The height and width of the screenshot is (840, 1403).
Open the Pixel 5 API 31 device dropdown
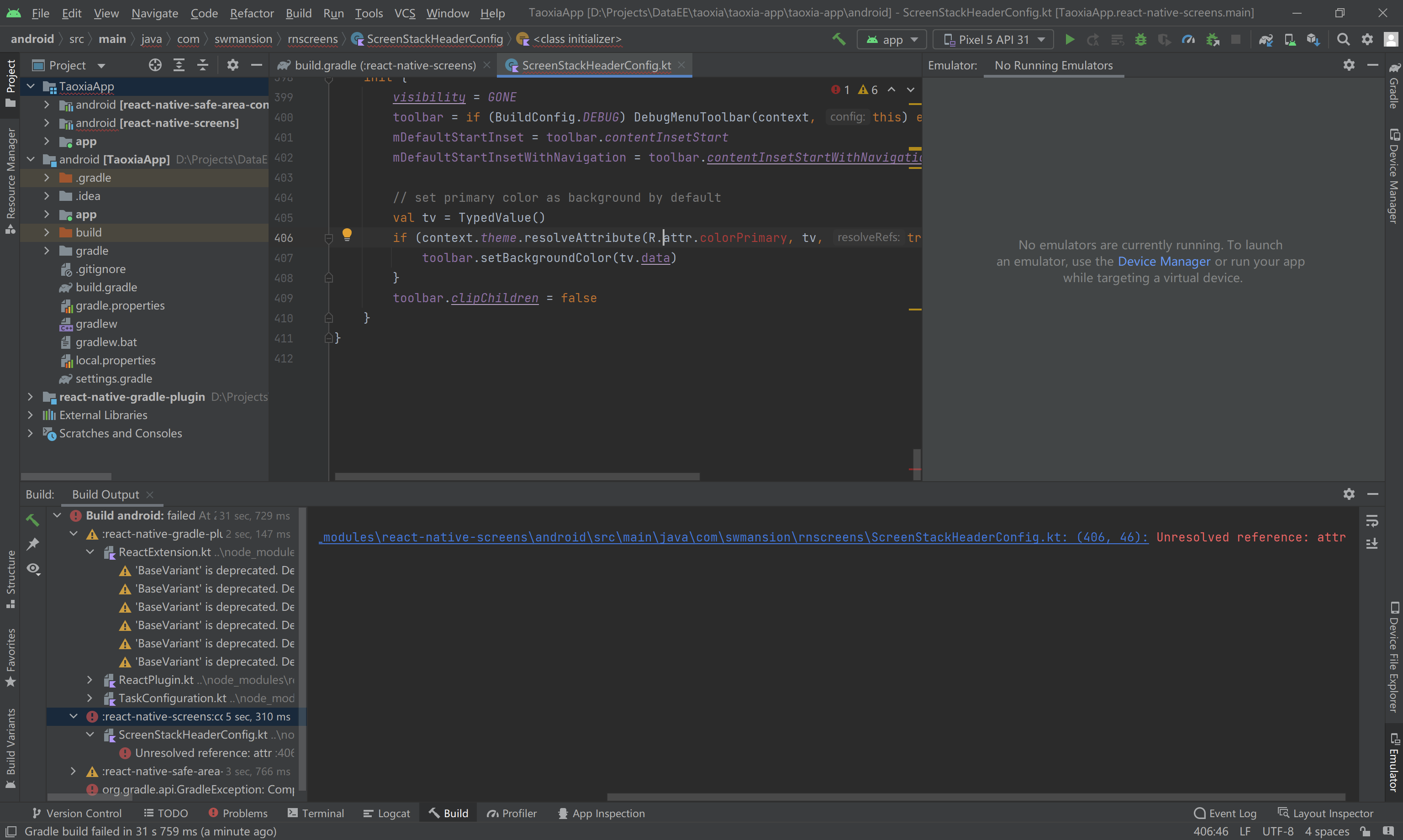coord(994,39)
